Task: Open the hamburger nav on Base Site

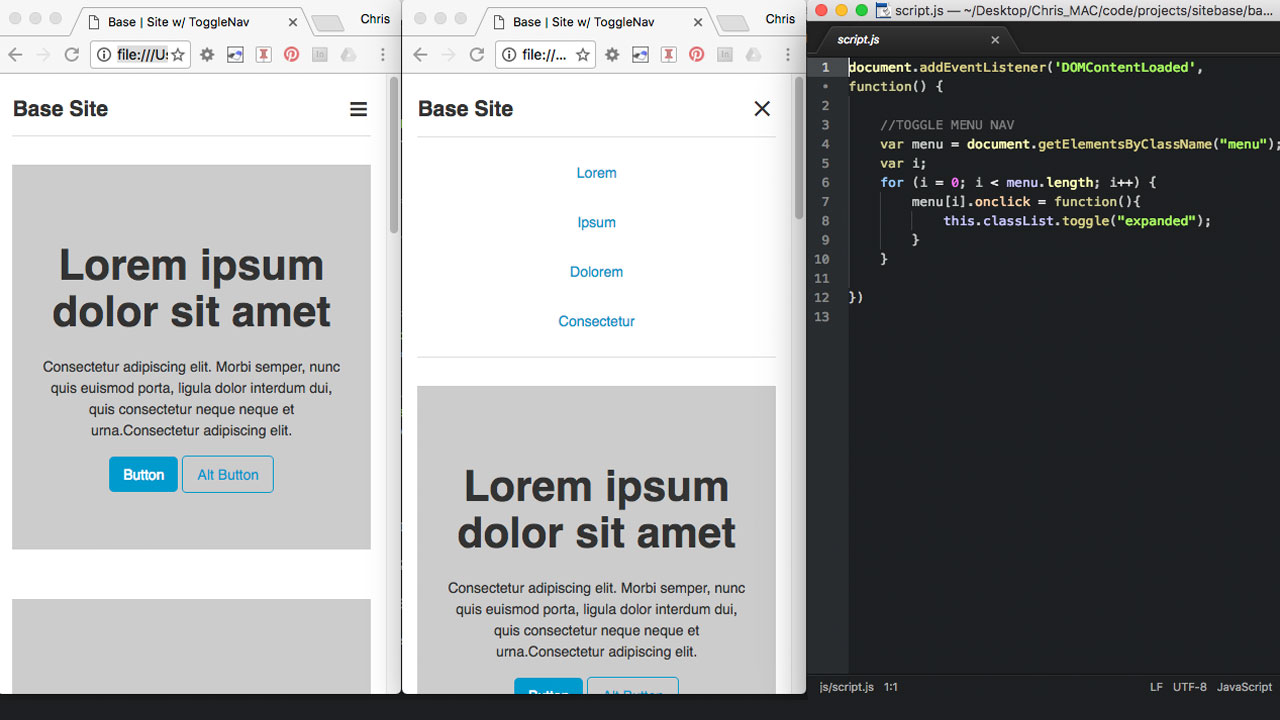Action: click(358, 109)
